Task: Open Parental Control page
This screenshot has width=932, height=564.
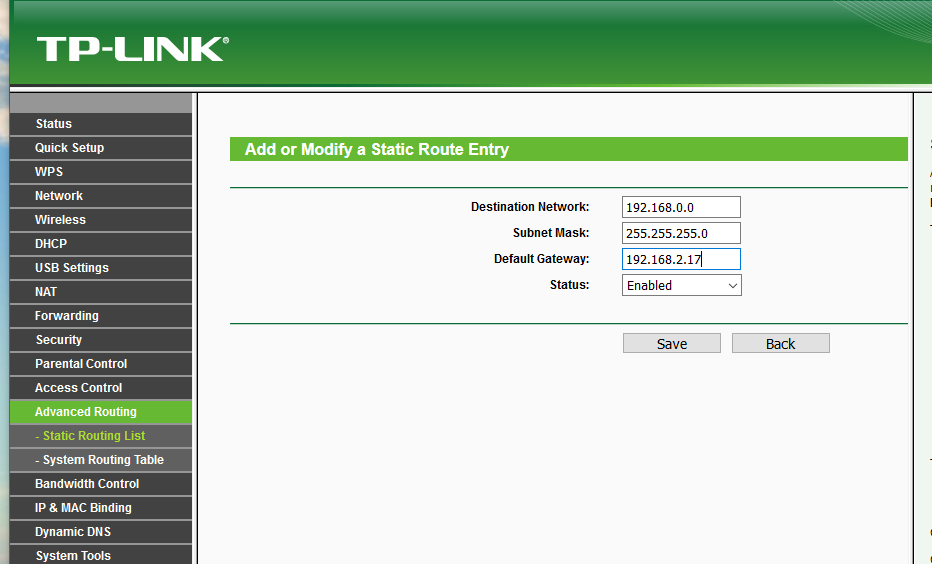Action: tap(101, 364)
